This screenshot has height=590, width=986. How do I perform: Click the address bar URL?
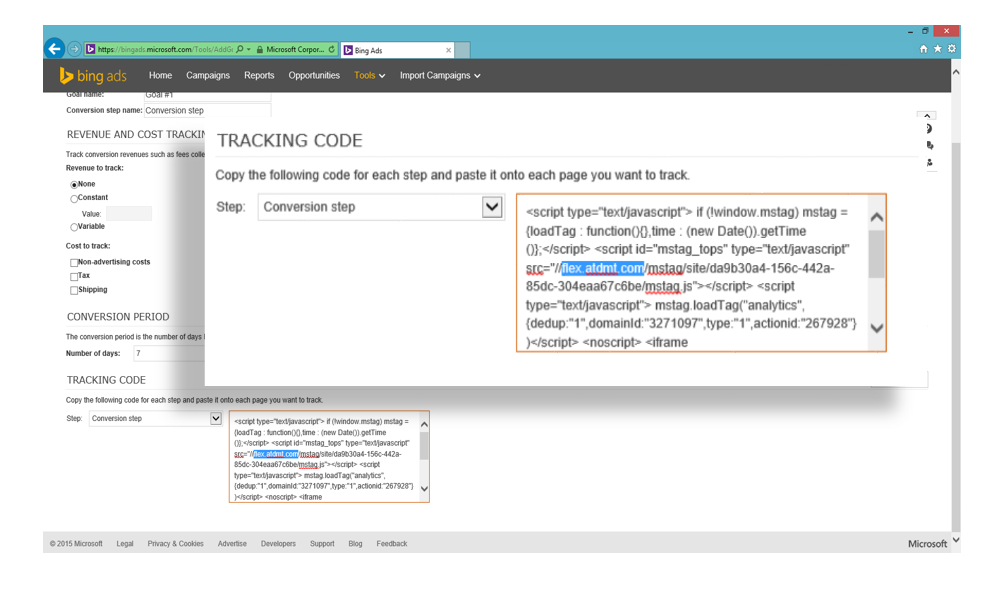165,49
